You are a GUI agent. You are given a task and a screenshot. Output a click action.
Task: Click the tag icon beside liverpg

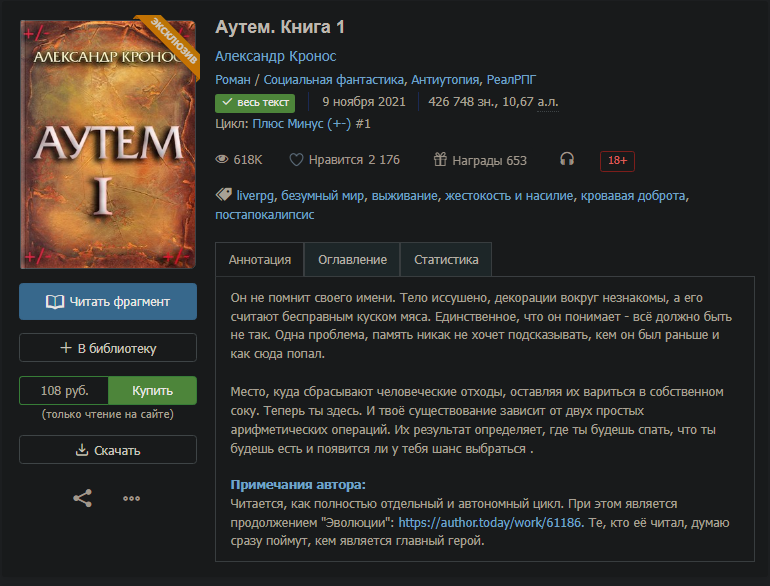[223, 195]
